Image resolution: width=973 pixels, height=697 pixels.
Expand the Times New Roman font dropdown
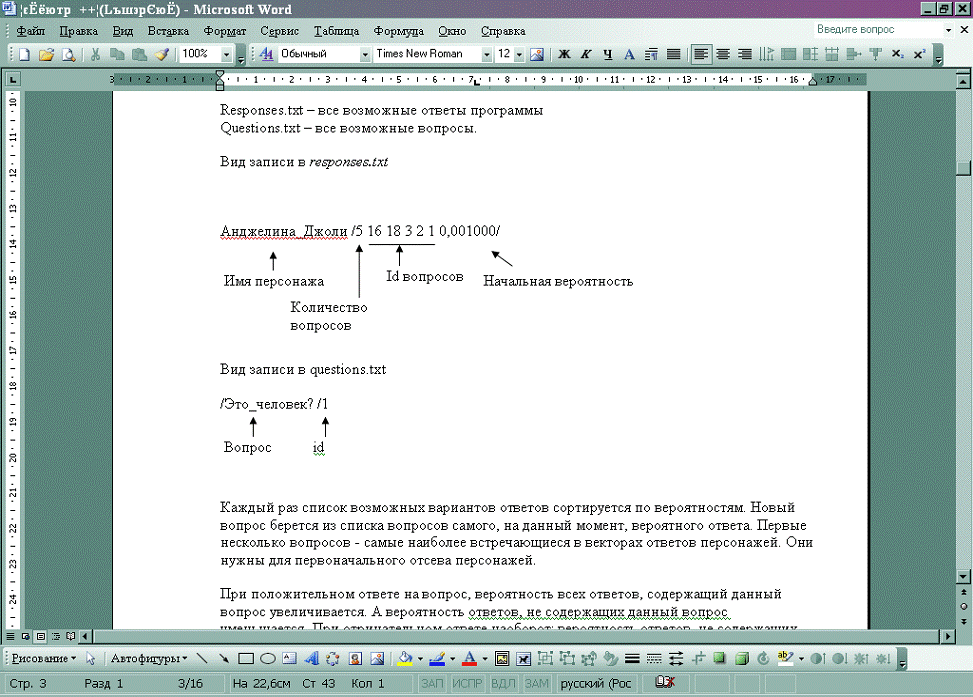tap(487, 54)
